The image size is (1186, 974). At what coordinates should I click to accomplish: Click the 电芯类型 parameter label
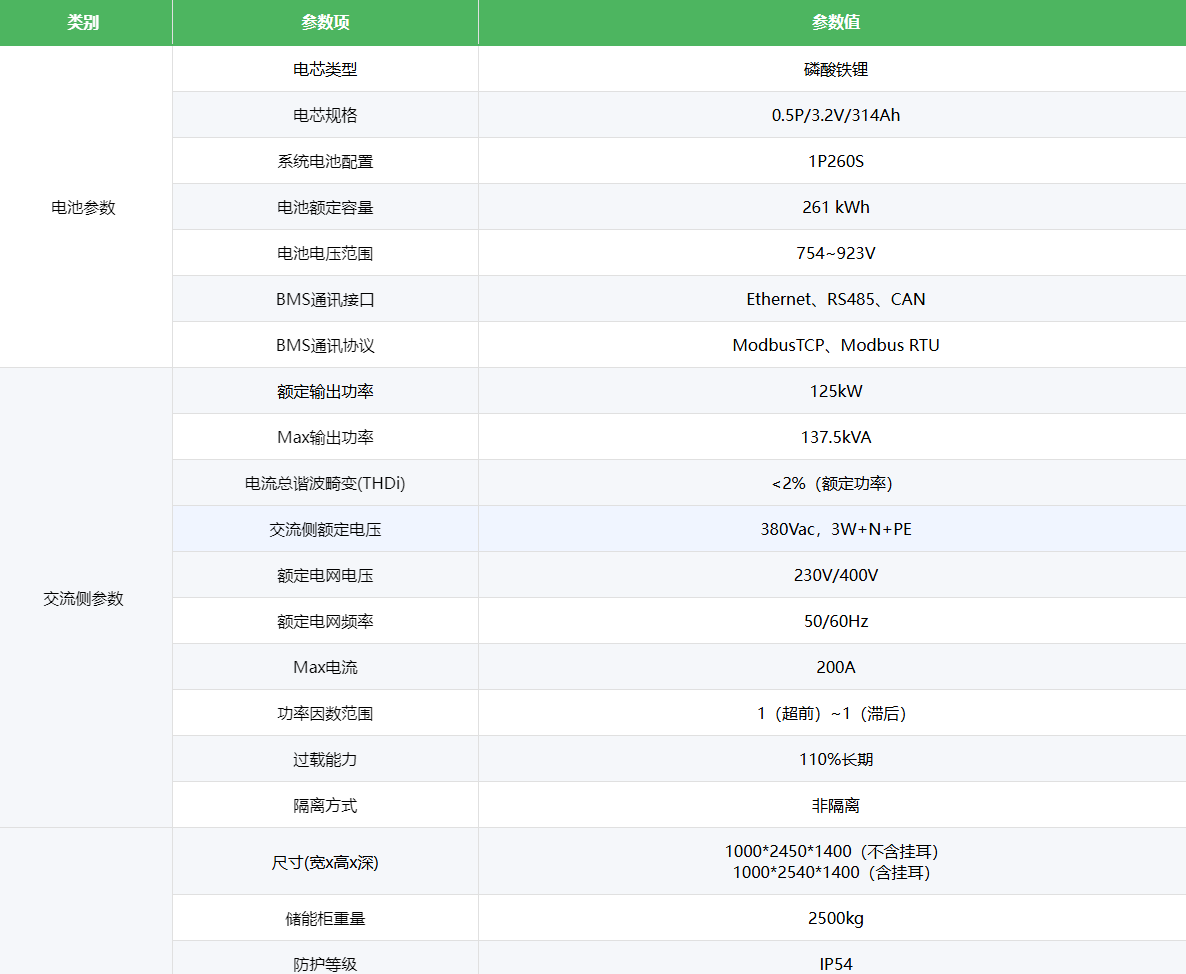point(325,70)
